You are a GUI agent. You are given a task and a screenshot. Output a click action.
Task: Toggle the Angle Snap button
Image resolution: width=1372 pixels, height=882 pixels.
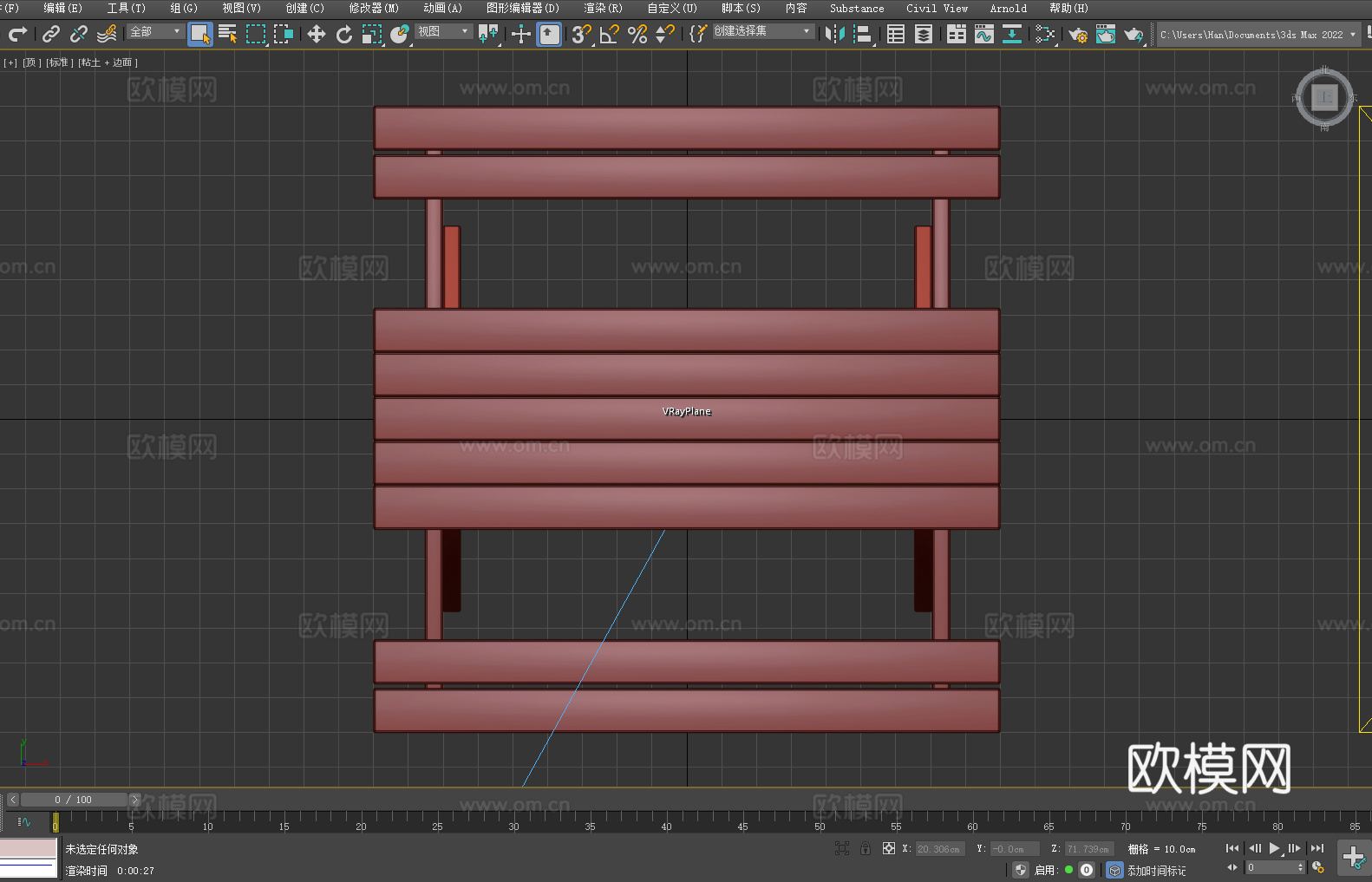[610, 34]
